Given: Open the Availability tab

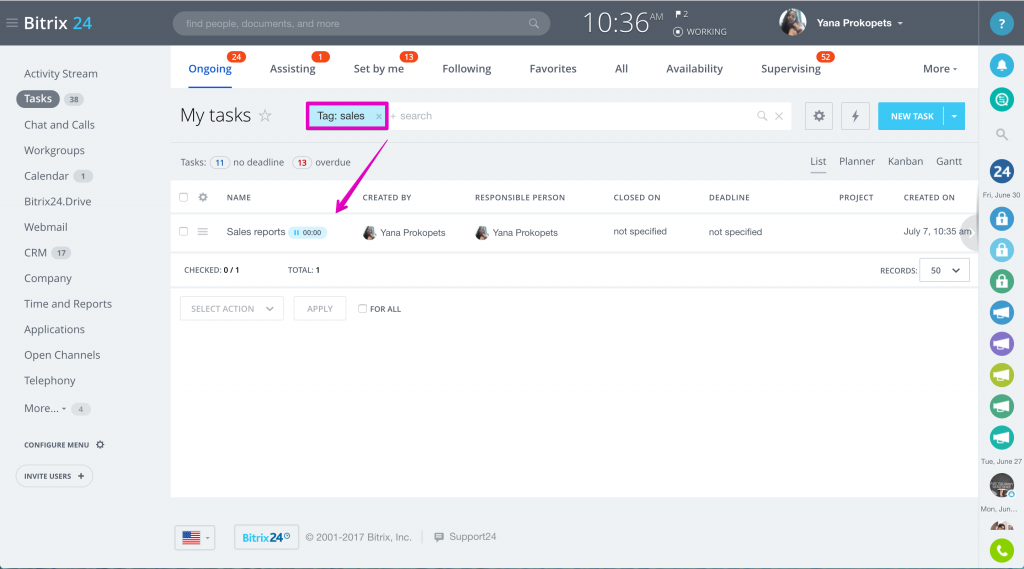Looking at the screenshot, I should click(694, 69).
